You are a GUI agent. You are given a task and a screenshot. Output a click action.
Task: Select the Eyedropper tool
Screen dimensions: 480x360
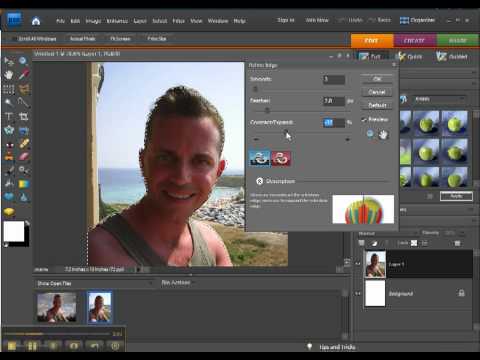click(23, 75)
